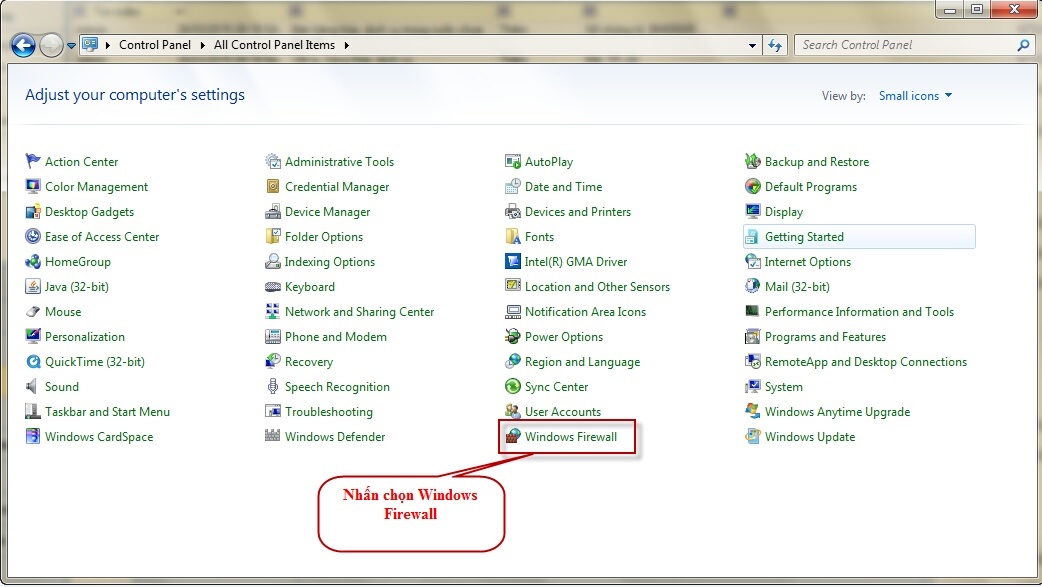Open the RemoteApp and Desktop Connections link
Image resolution: width=1042 pixels, height=587 pixels.
point(866,362)
